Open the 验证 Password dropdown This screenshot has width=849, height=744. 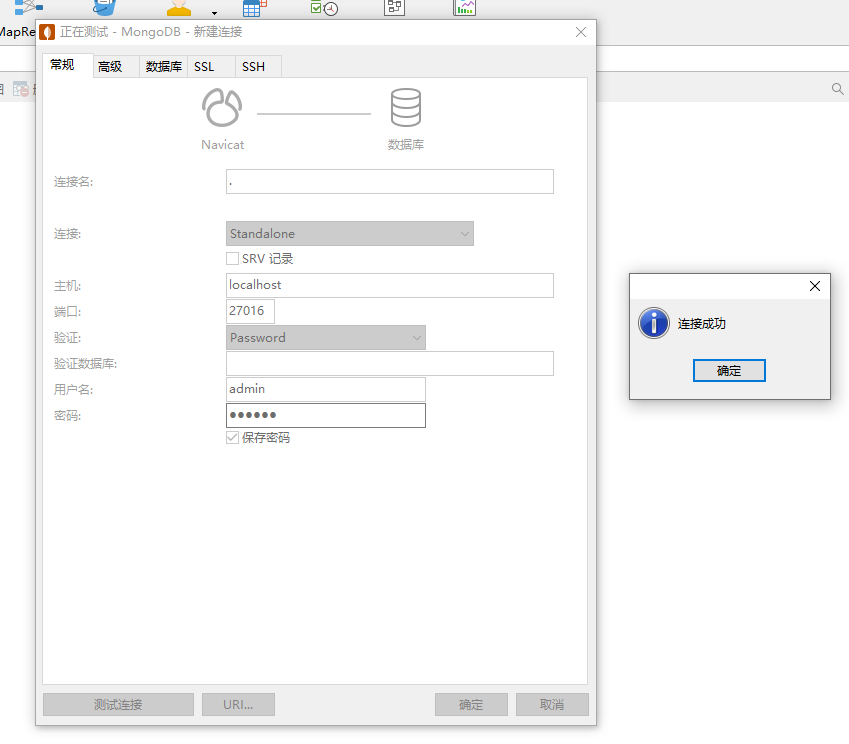click(x=326, y=337)
